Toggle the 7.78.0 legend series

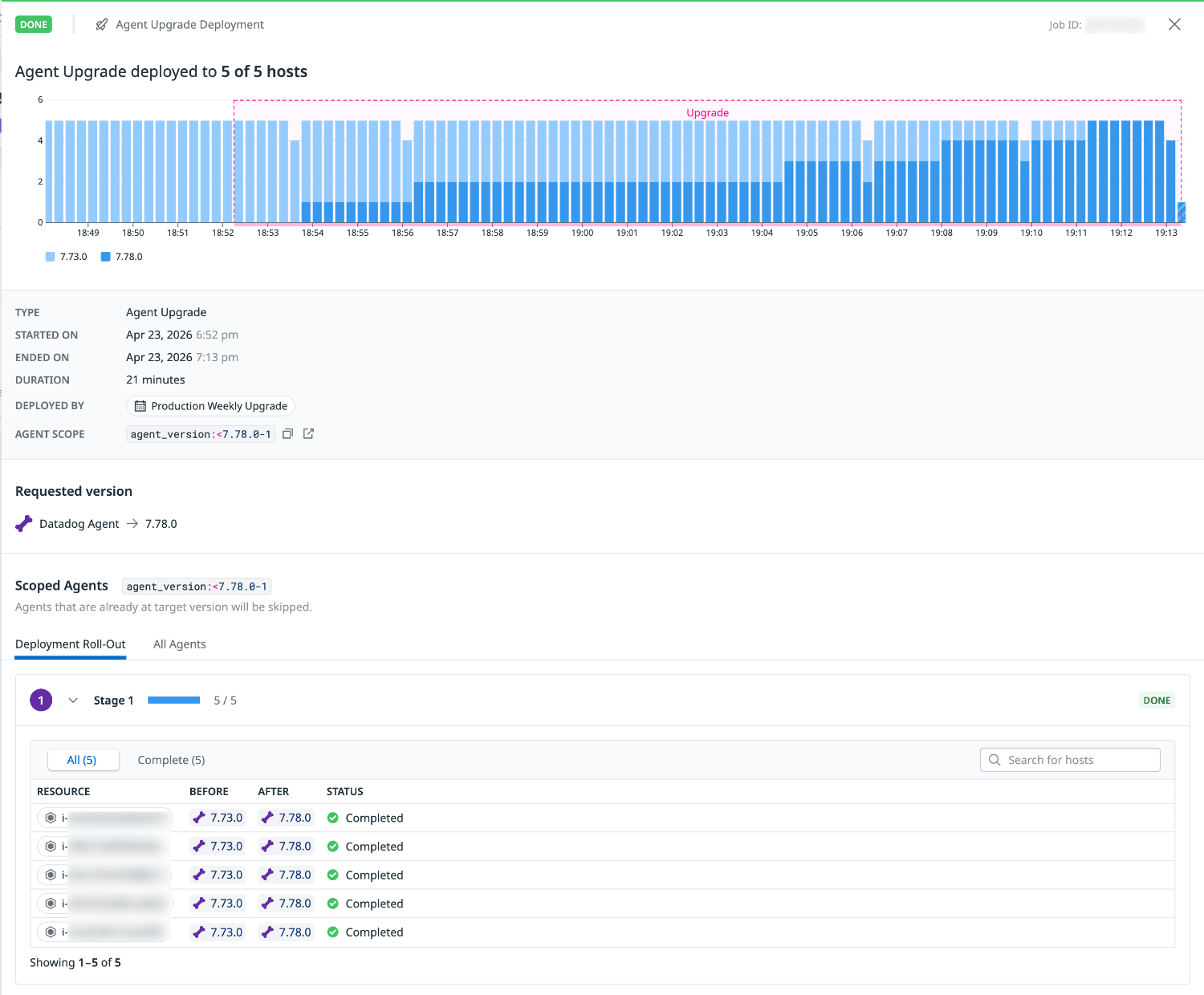click(122, 257)
